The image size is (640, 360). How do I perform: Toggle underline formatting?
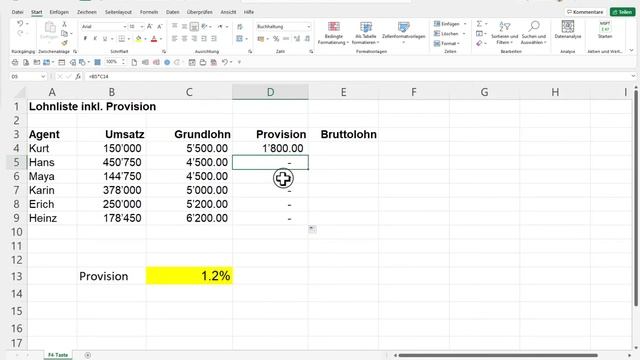click(105, 39)
